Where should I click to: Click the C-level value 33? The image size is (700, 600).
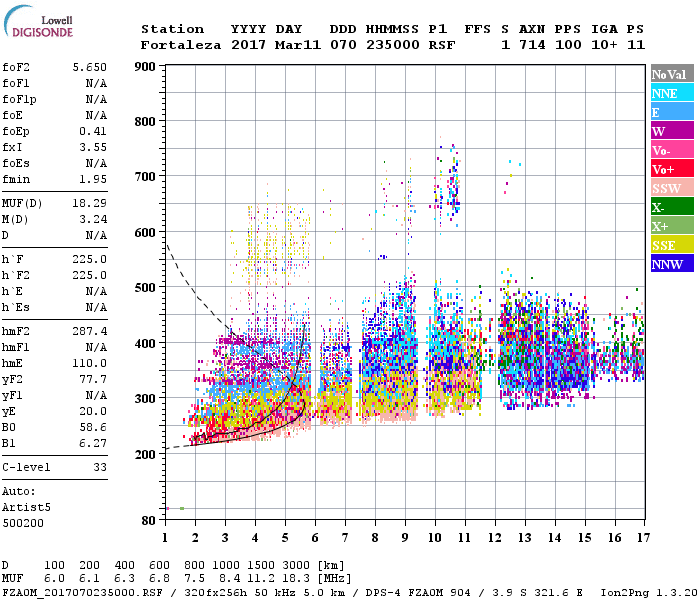click(100, 467)
